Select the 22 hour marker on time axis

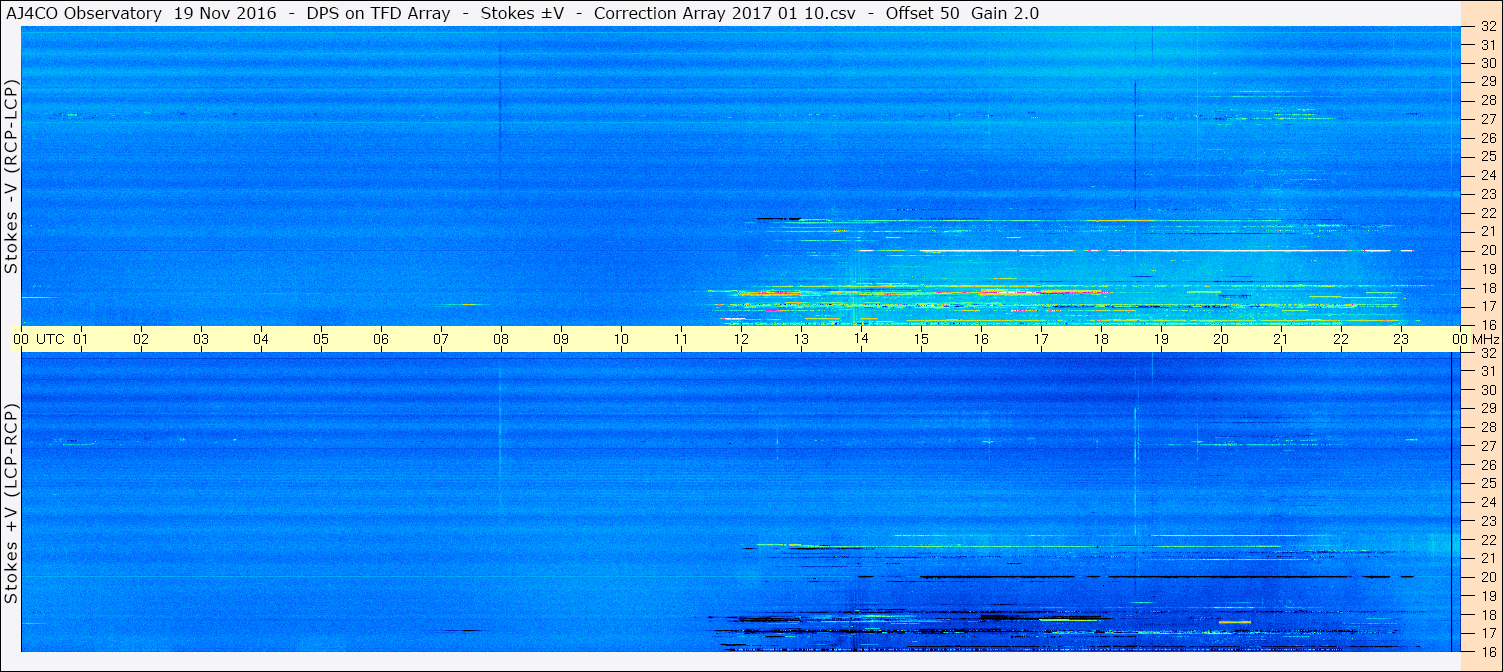point(1342,339)
